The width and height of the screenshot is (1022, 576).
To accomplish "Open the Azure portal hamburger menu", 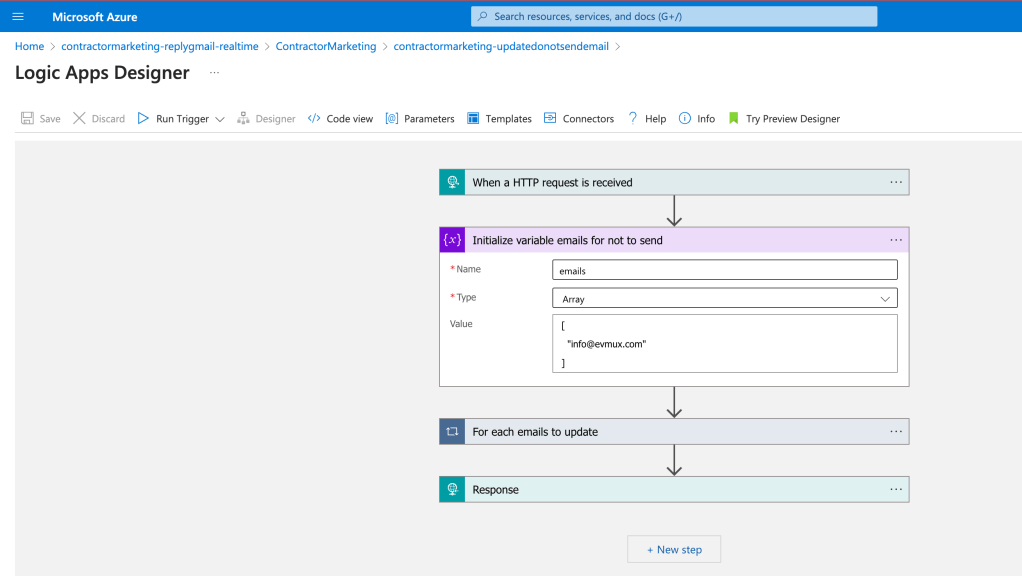I will [18, 16].
